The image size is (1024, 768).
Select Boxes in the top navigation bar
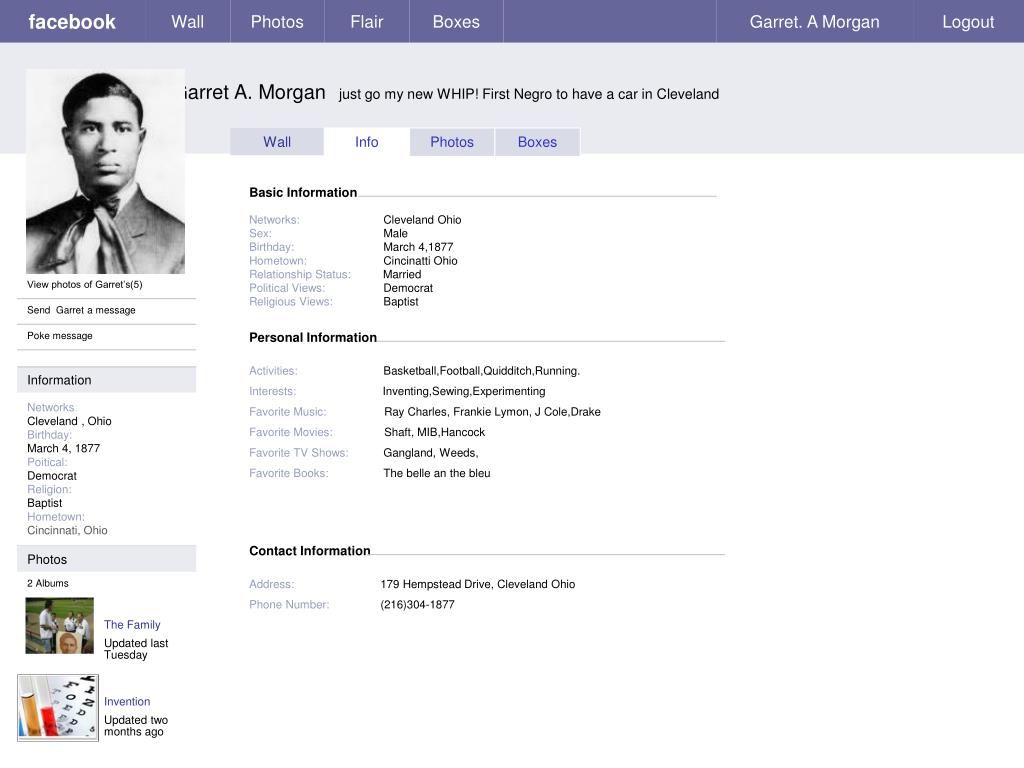(x=456, y=22)
